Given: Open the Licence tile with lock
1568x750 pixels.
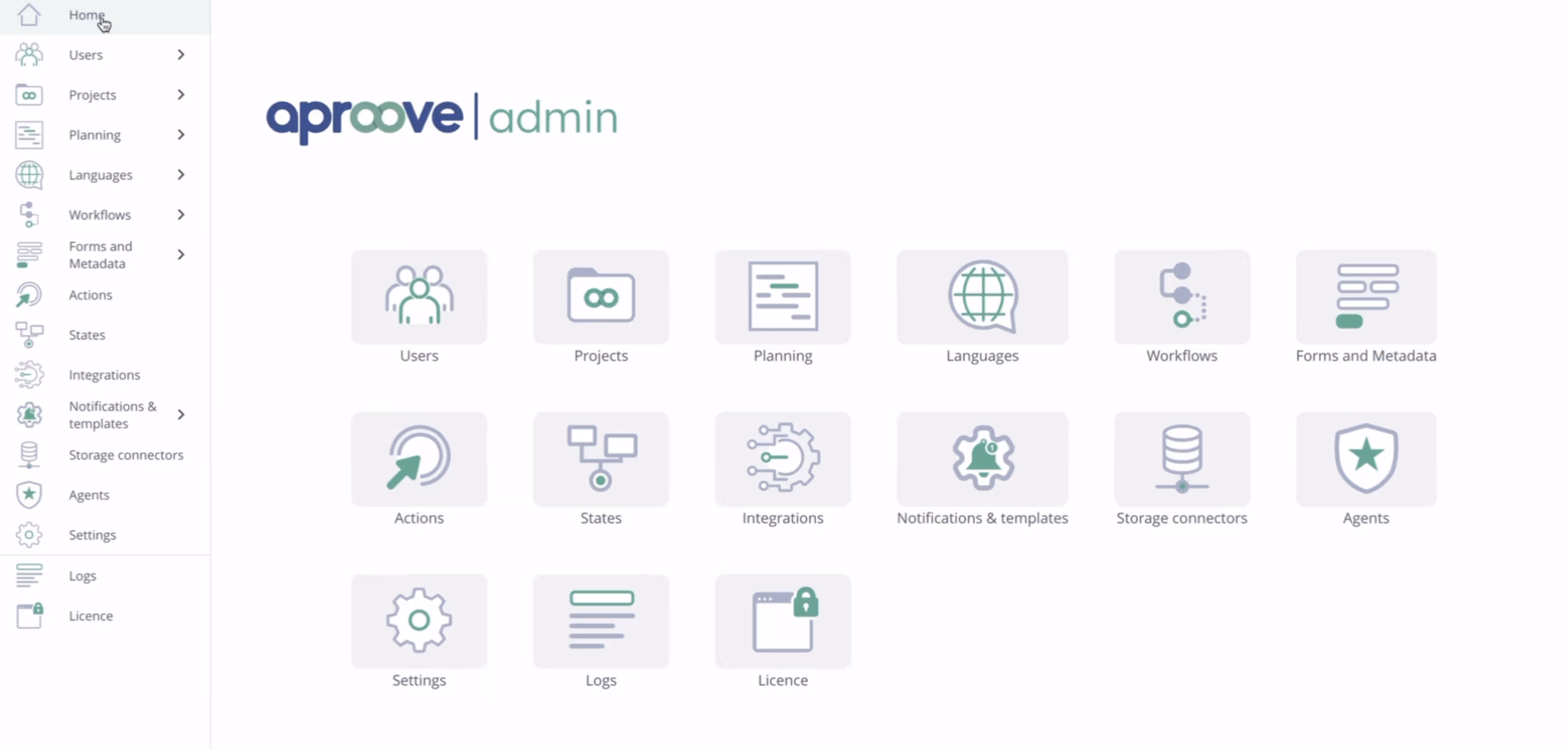Looking at the screenshot, I should click(x=783, y=621).
